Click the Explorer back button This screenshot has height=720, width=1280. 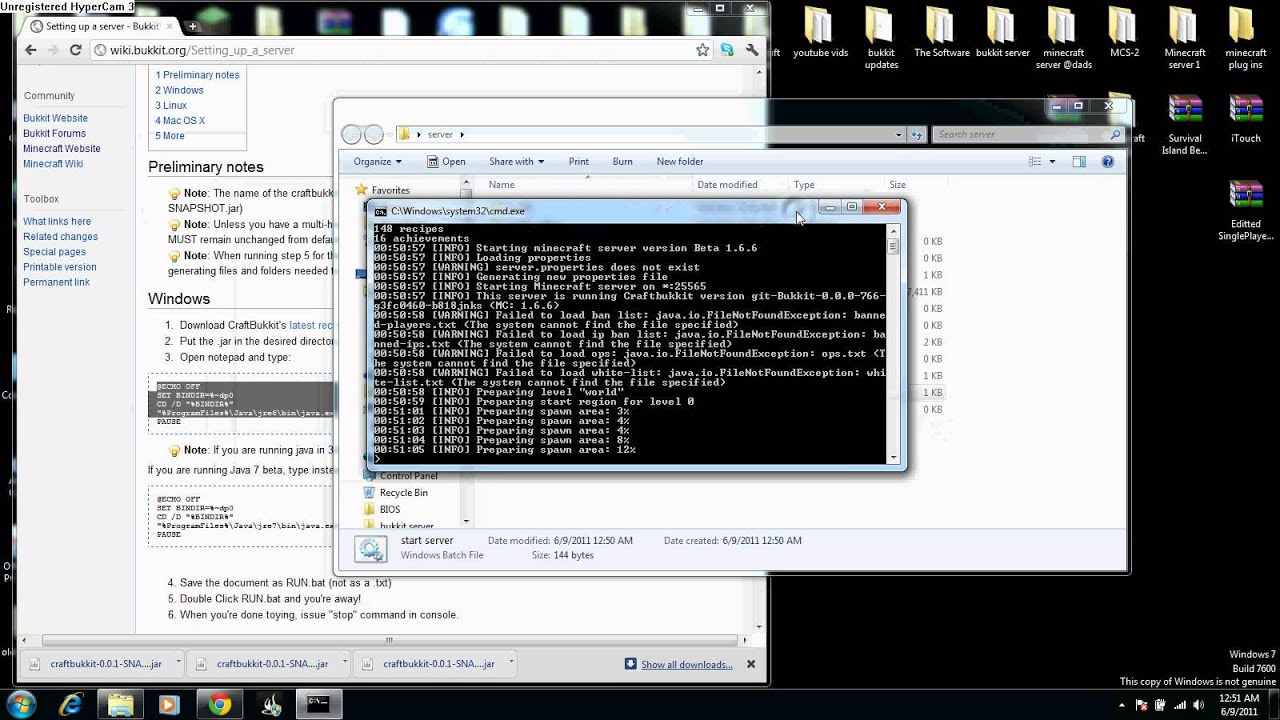tap(351, 134)
